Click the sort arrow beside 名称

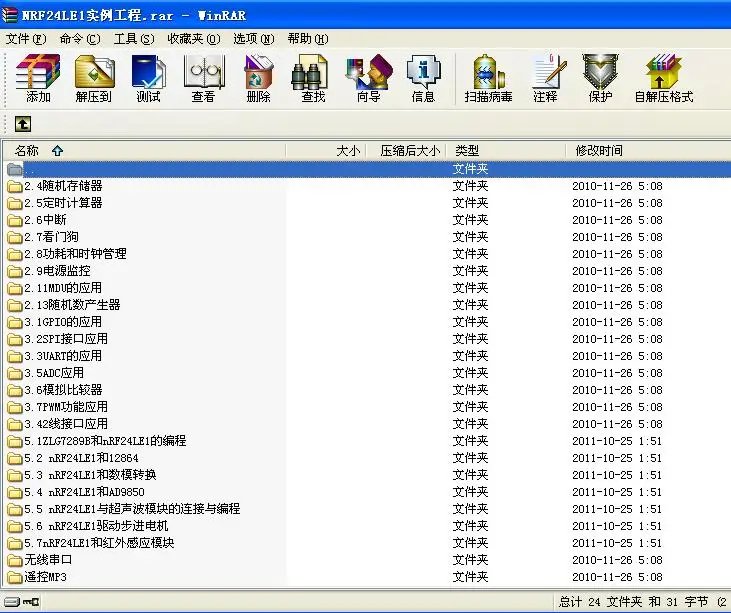pos(57,151)
